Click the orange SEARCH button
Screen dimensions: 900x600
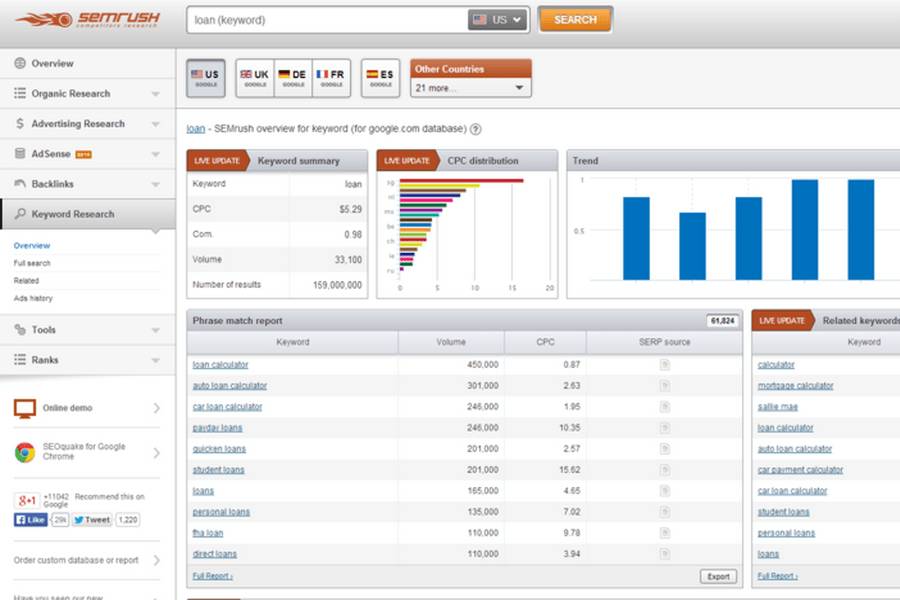click(575, 20)
